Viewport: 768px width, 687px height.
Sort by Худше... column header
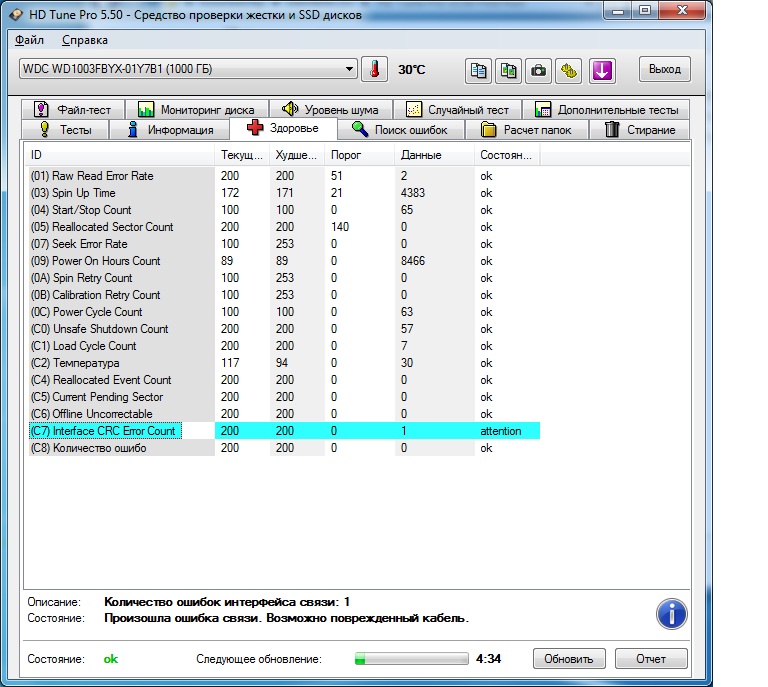point(297,155)
